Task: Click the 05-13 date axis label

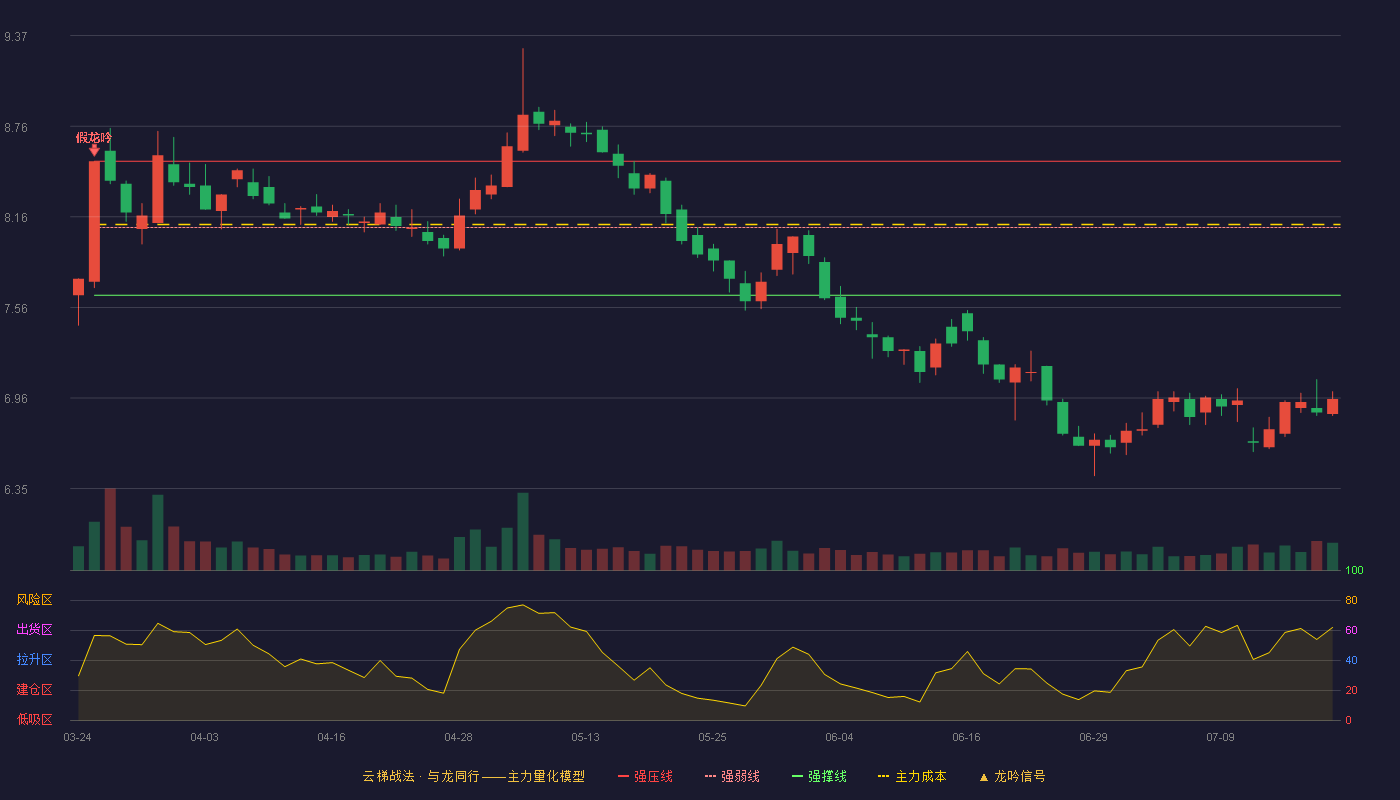Action: pyautogui.click(x=585, y=737)
